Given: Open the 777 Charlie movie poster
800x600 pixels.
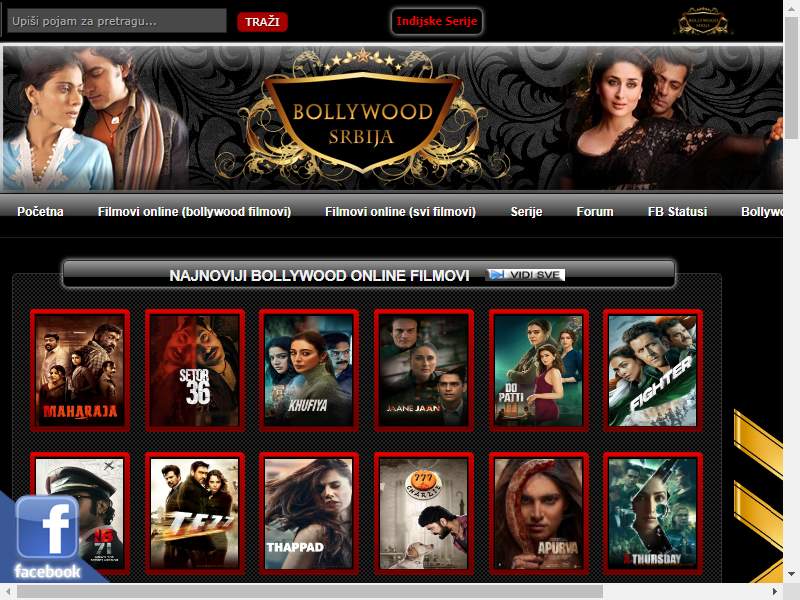Looking at the screenshot, I should tap(423, 513).
